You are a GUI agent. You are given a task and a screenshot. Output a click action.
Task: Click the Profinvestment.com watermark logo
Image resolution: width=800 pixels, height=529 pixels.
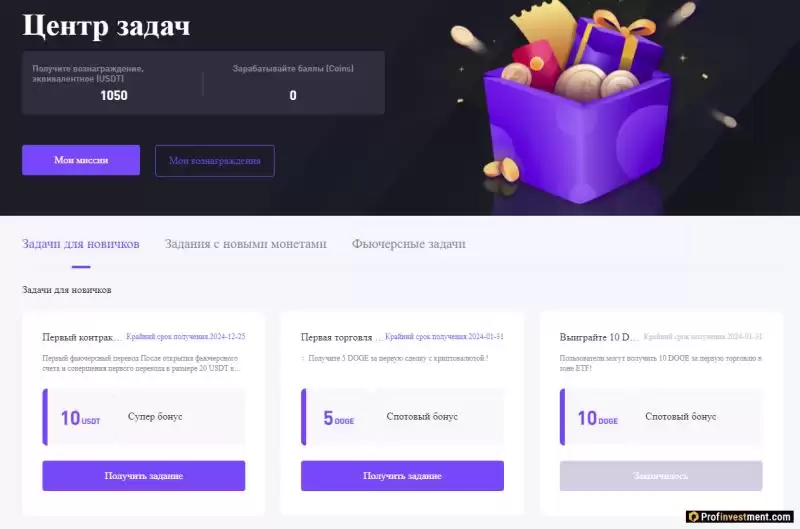739,517
